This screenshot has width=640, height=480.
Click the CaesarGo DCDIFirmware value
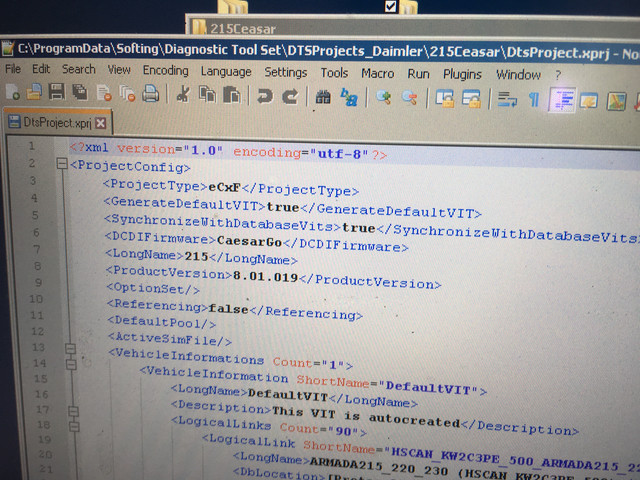(249, 241)
